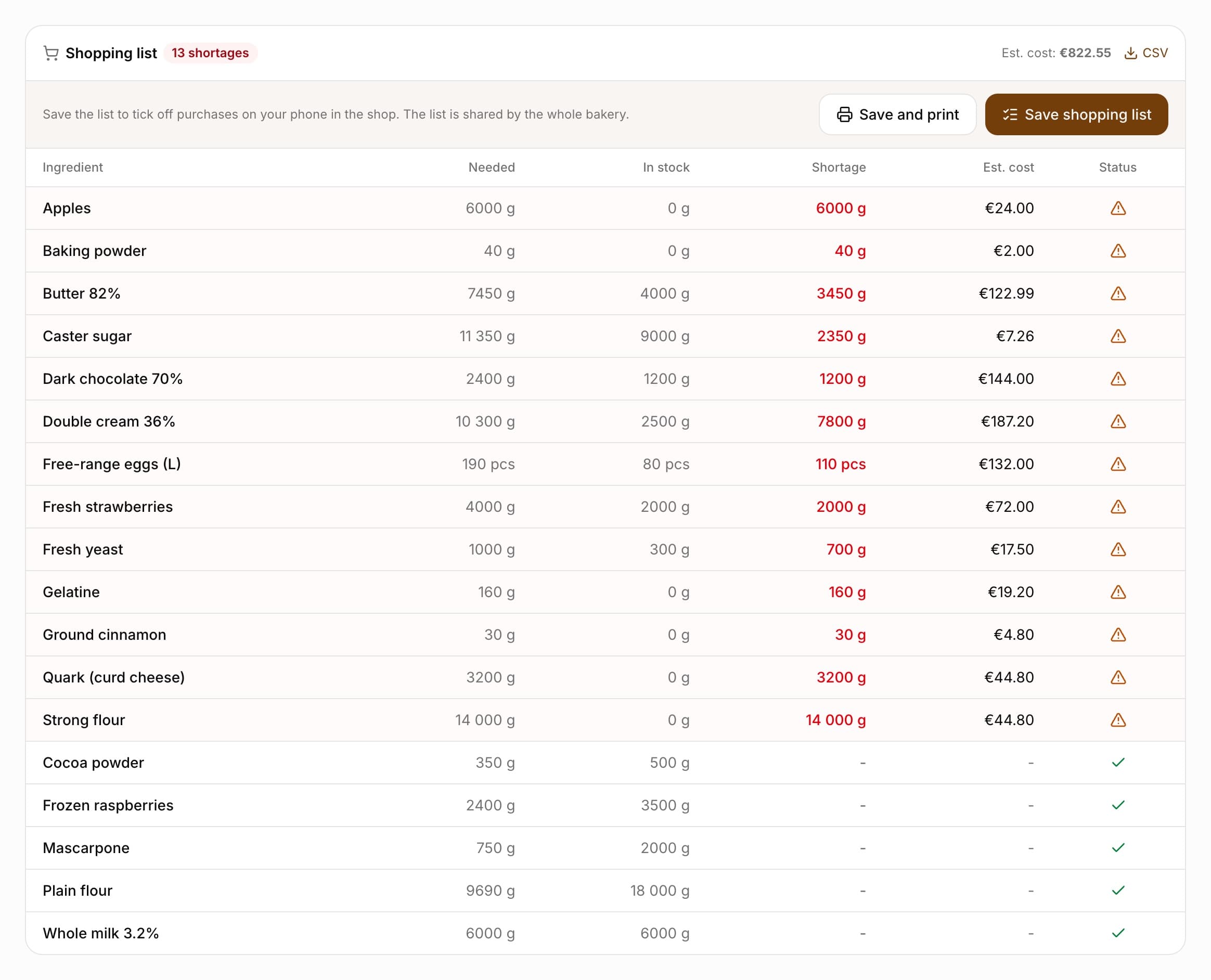Image resolution: width=1211 pixels, height=980 pixels.
Task: Click Save and print button
Action: tap(897, 114)
